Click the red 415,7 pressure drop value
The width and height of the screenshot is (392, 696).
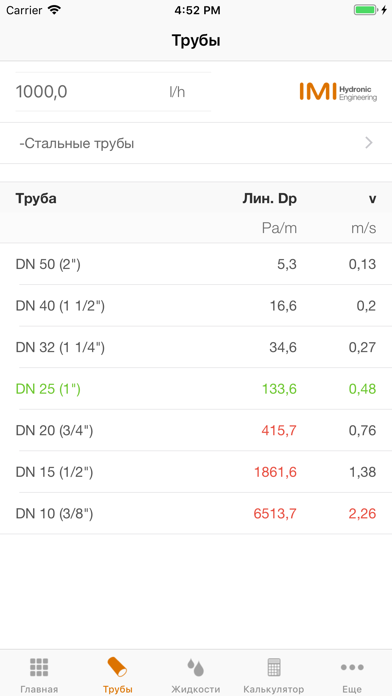[x=279, y=431]
